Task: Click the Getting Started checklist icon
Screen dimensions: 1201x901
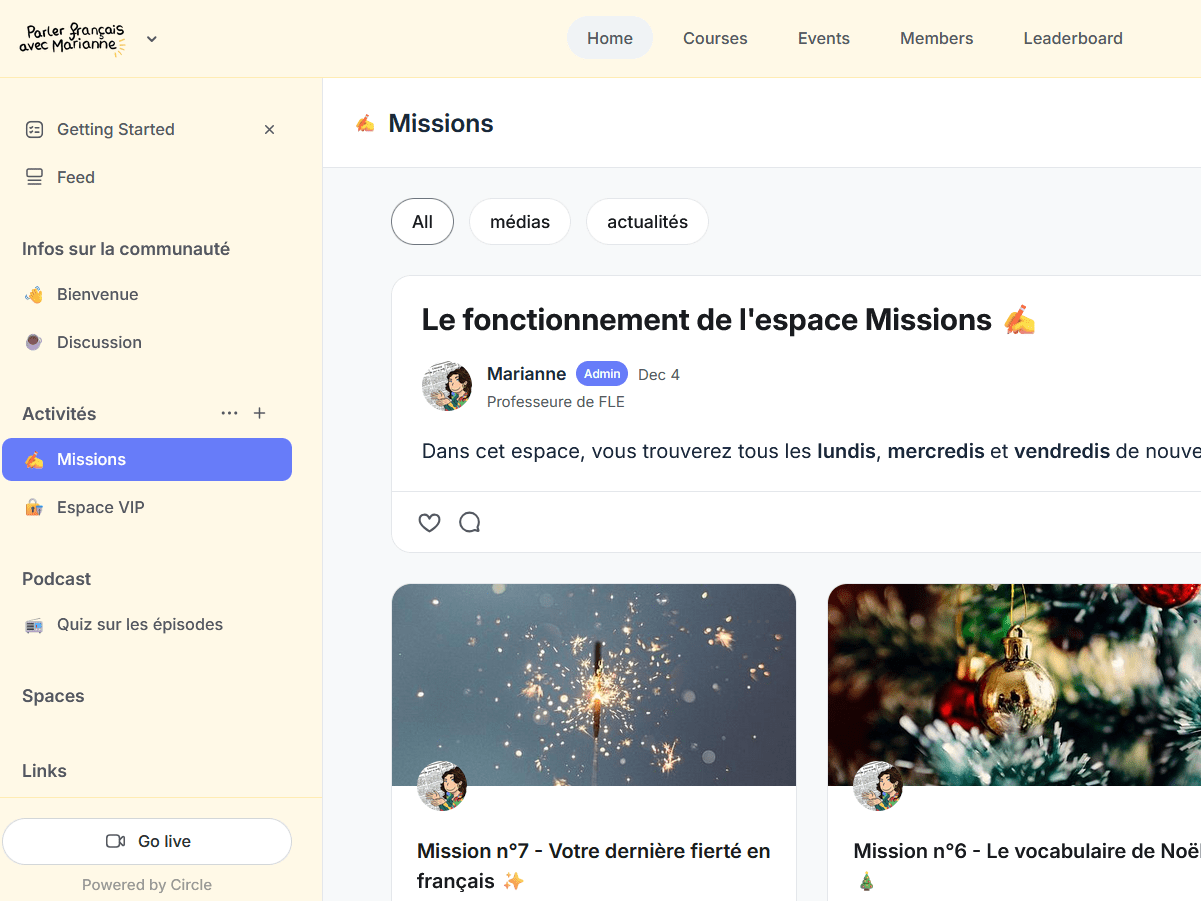Action: click(35, 129)
